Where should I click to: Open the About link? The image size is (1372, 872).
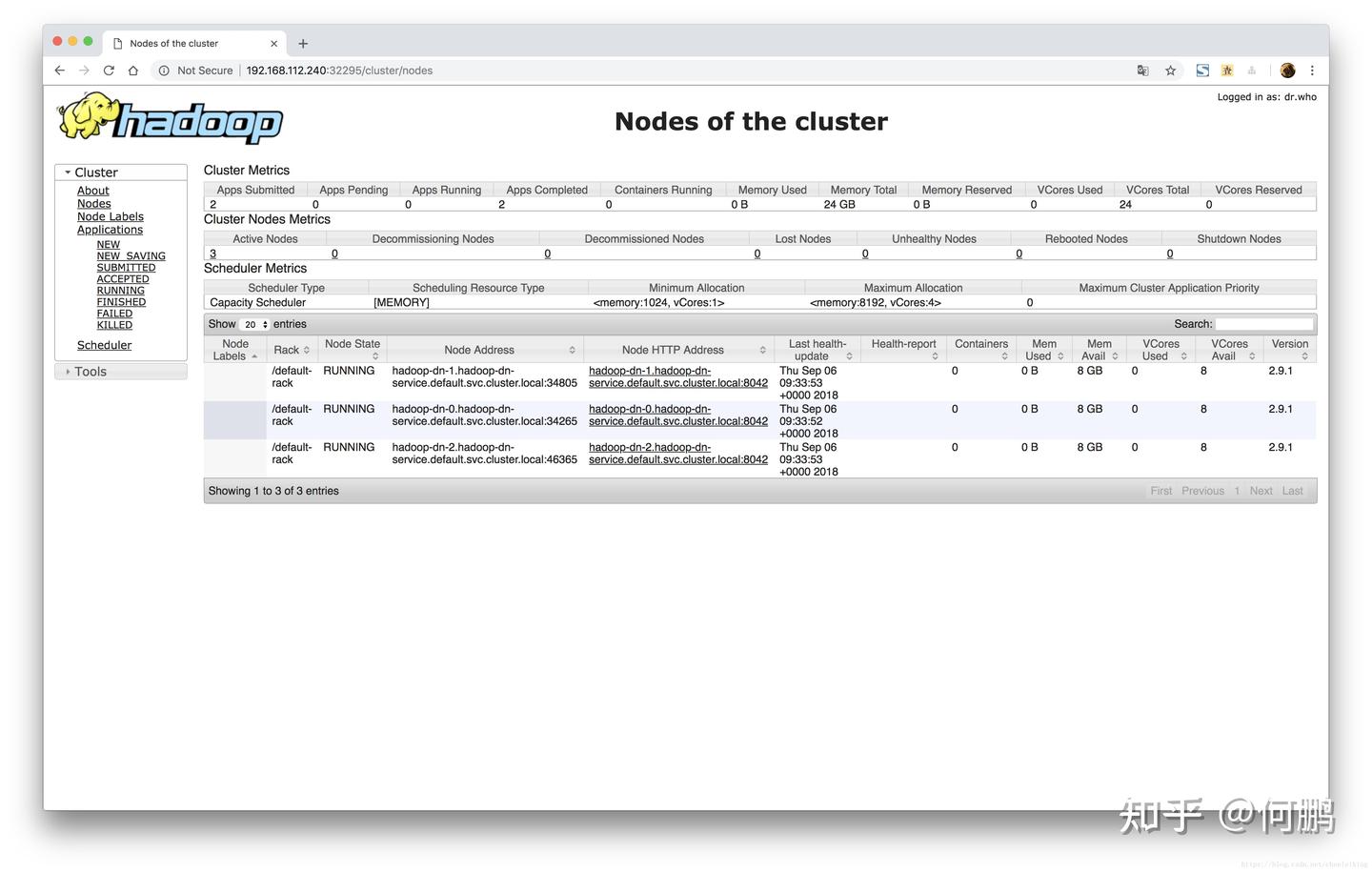coord(93,191)
